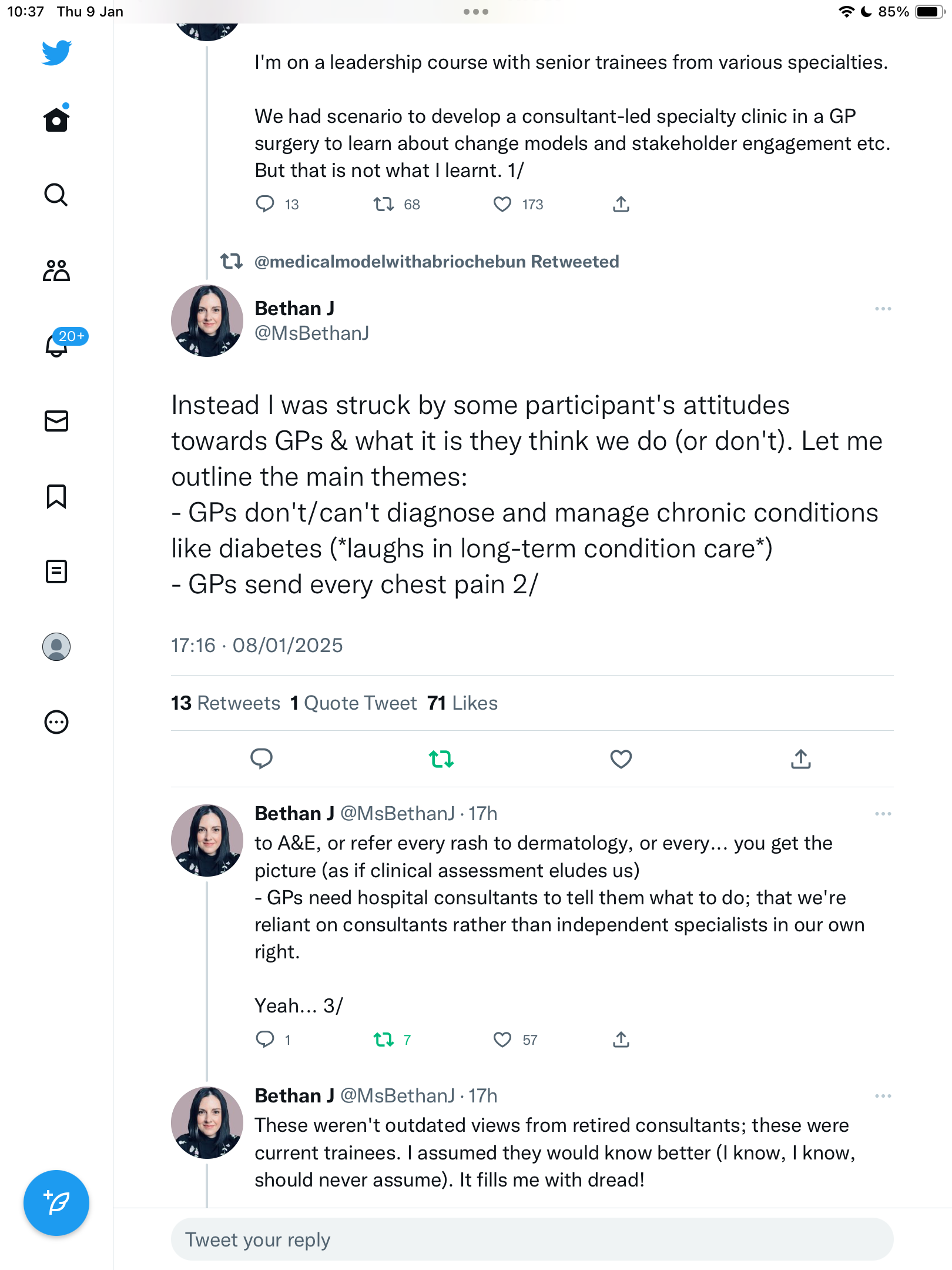Toggle like on the main tweet

click(621, 759)
